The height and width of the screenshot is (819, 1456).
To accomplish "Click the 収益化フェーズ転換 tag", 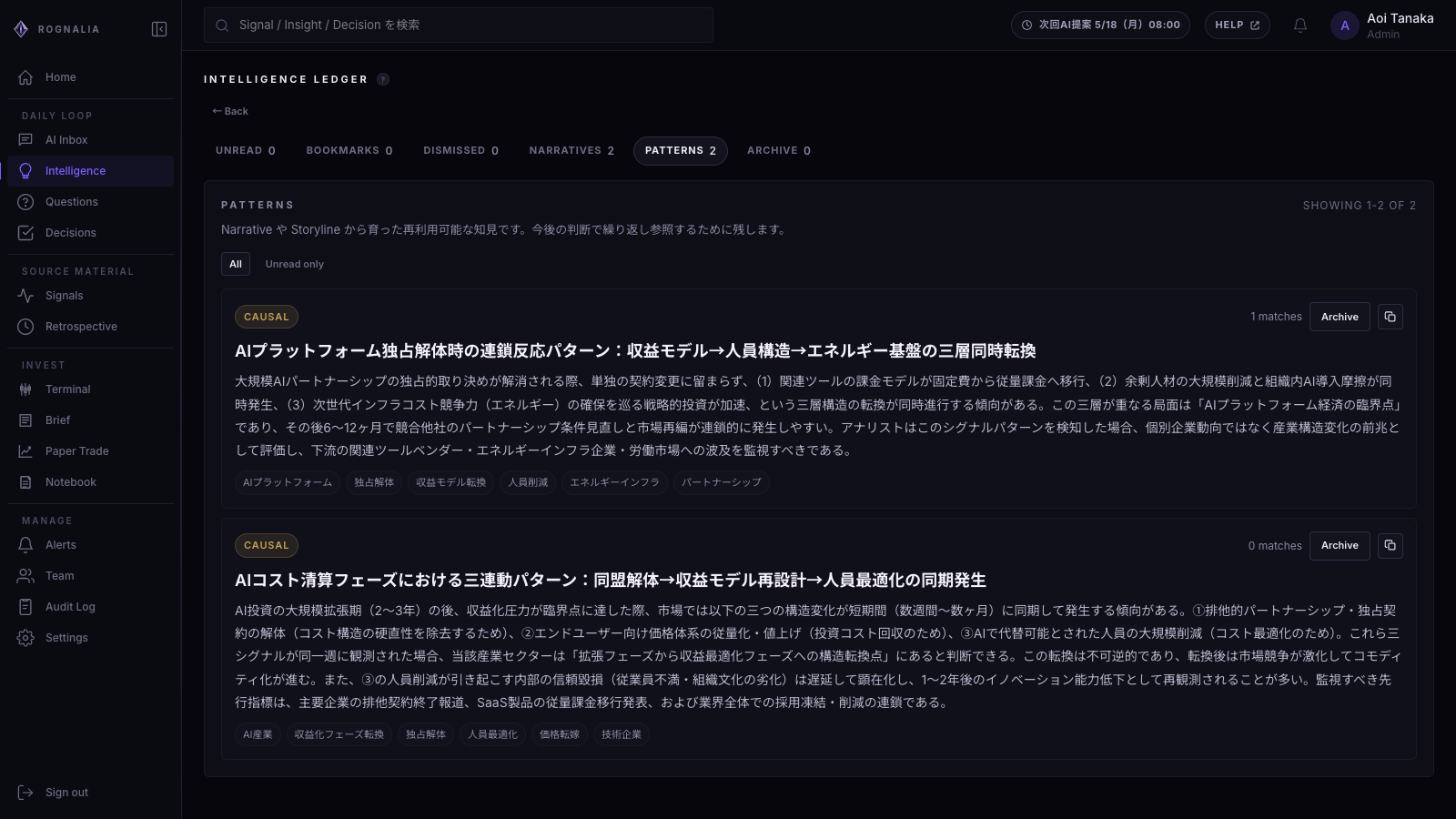I will point(339,734).
